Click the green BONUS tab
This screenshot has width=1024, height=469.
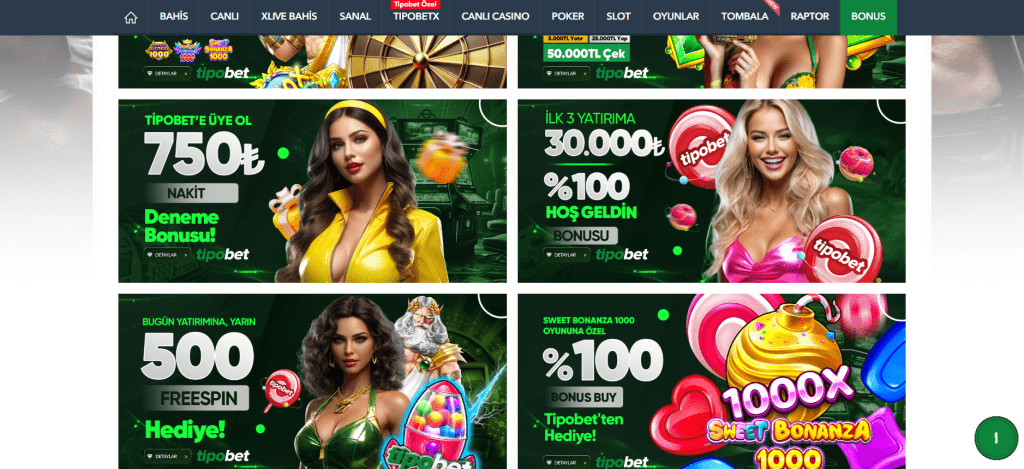click(868, 17)
